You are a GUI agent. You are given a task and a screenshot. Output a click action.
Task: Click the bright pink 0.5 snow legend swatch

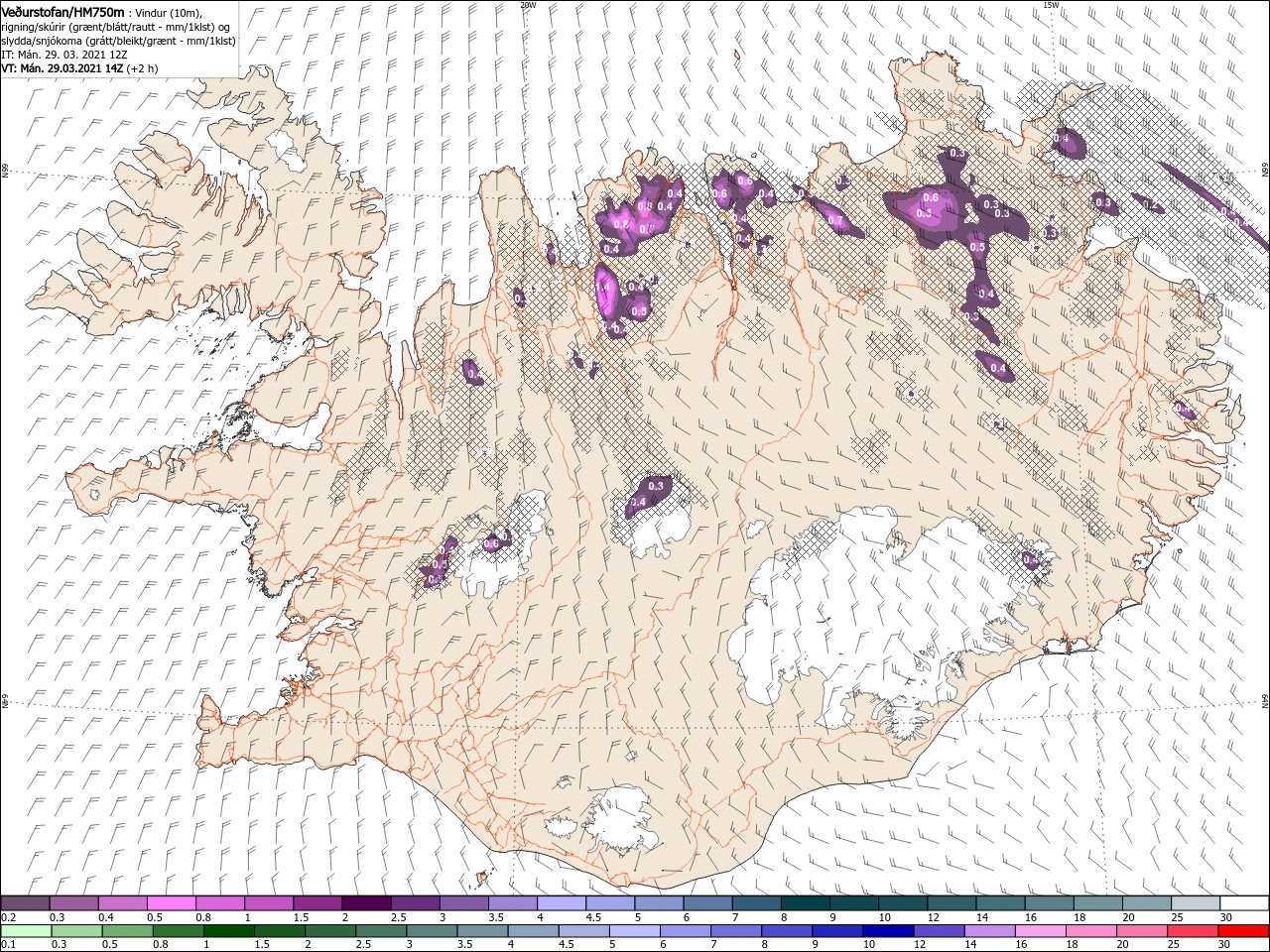pyautogui.click(x=172, y=903)
